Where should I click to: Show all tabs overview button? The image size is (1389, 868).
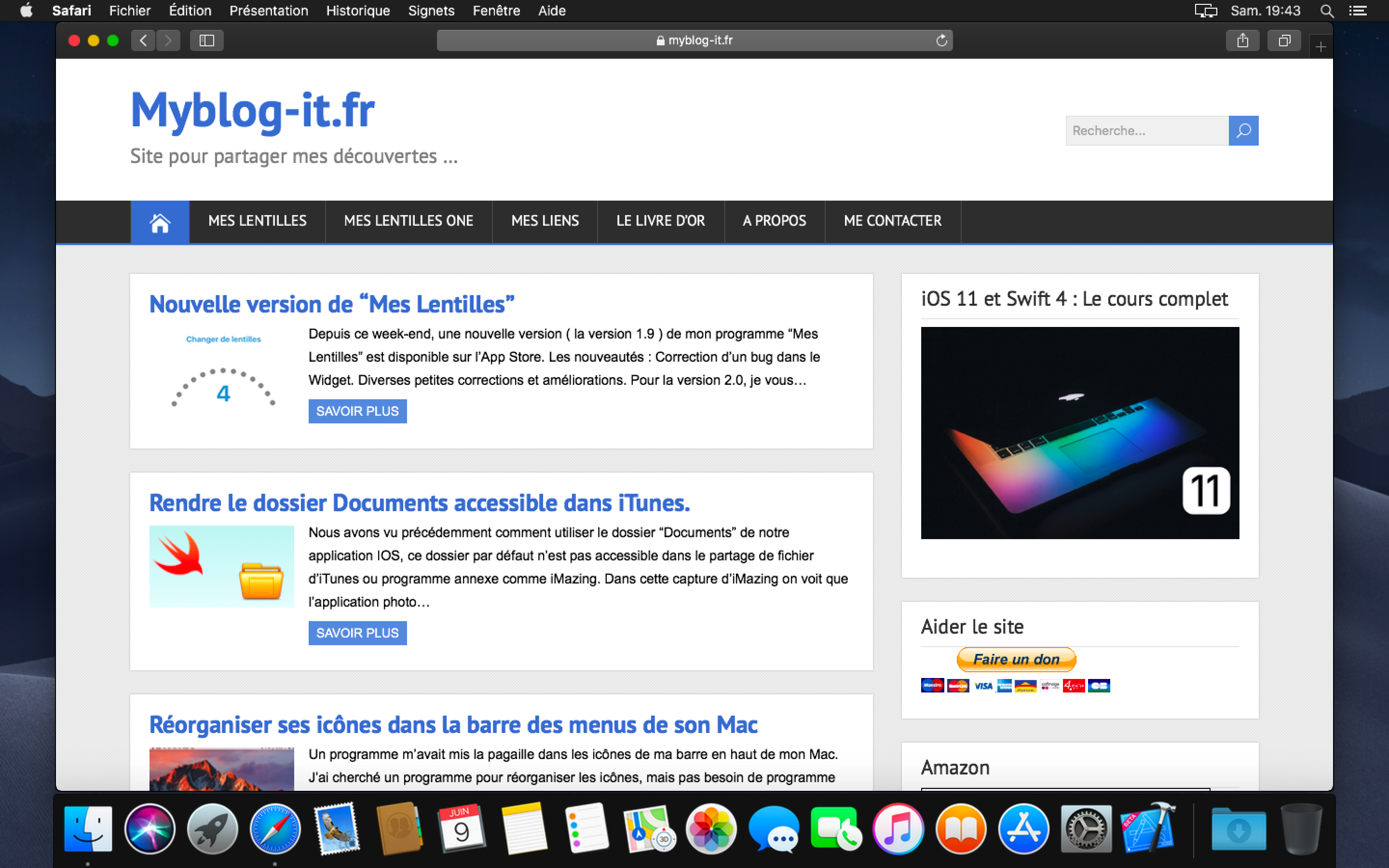tap(1284, 40)
